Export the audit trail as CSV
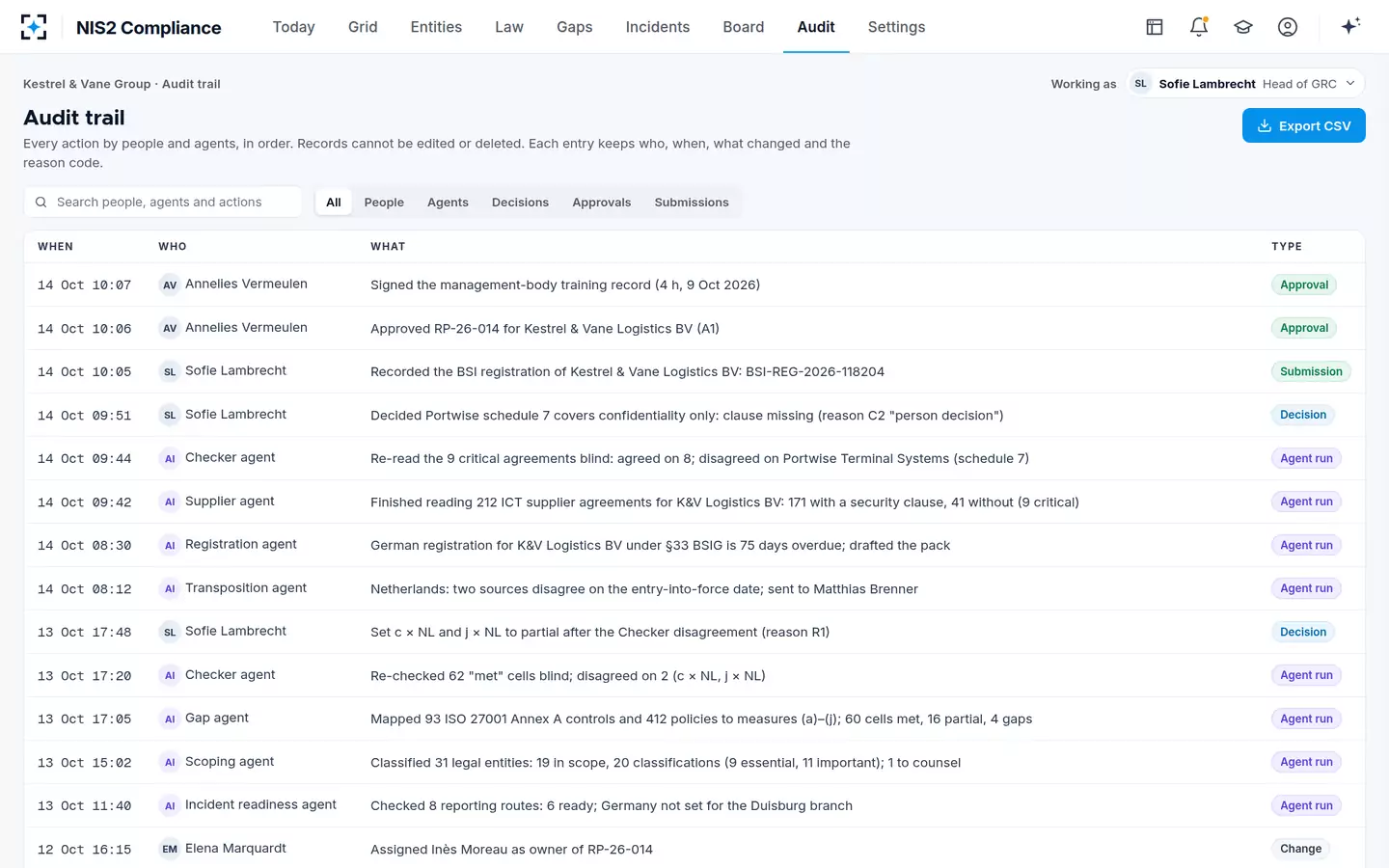This screenshot has height=868, width=1389. (x=1303, y=125)
